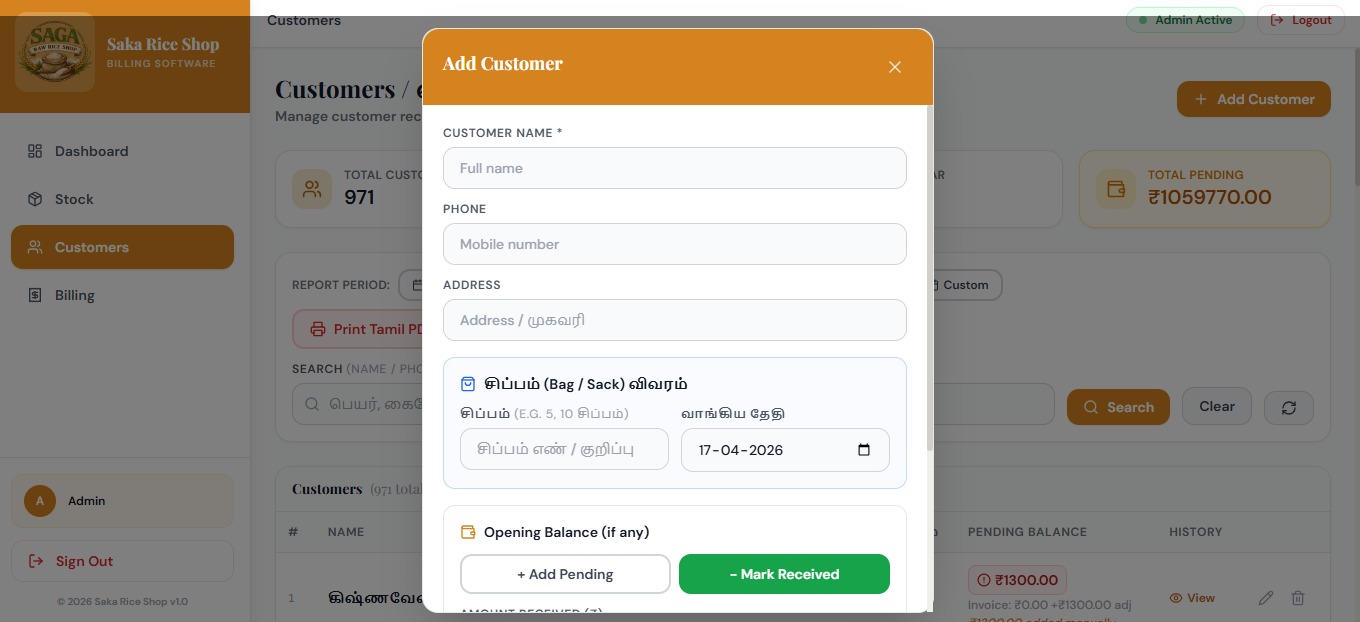This screenshot has height=622, width=1360.
Task: Open the report period calendar control
Action: click(x=420, y=285)
